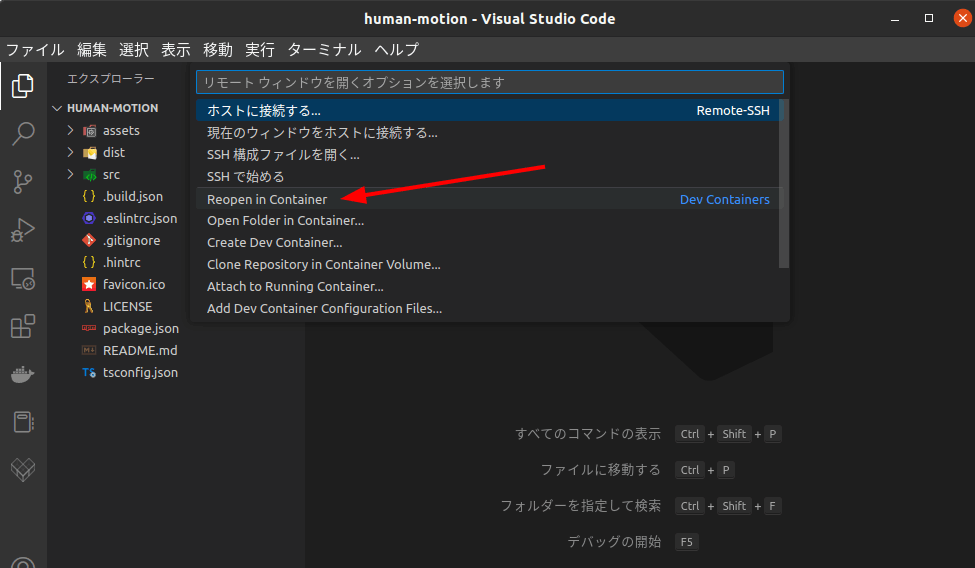975x568 pixels.
Task: Click the .gitignore git icon
Action: click(x=89, y=240)
